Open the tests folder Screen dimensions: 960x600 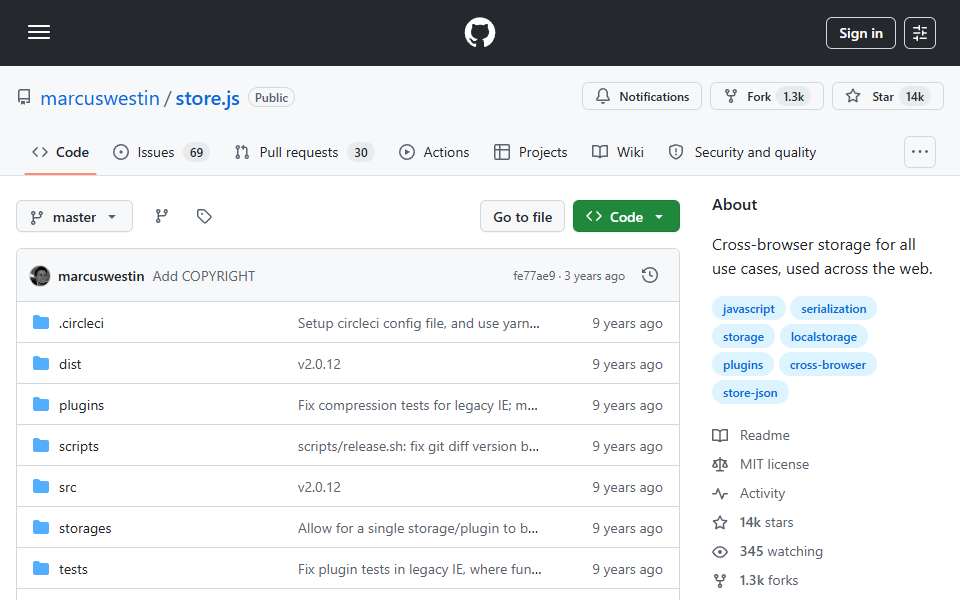click(x=73, y=569)
